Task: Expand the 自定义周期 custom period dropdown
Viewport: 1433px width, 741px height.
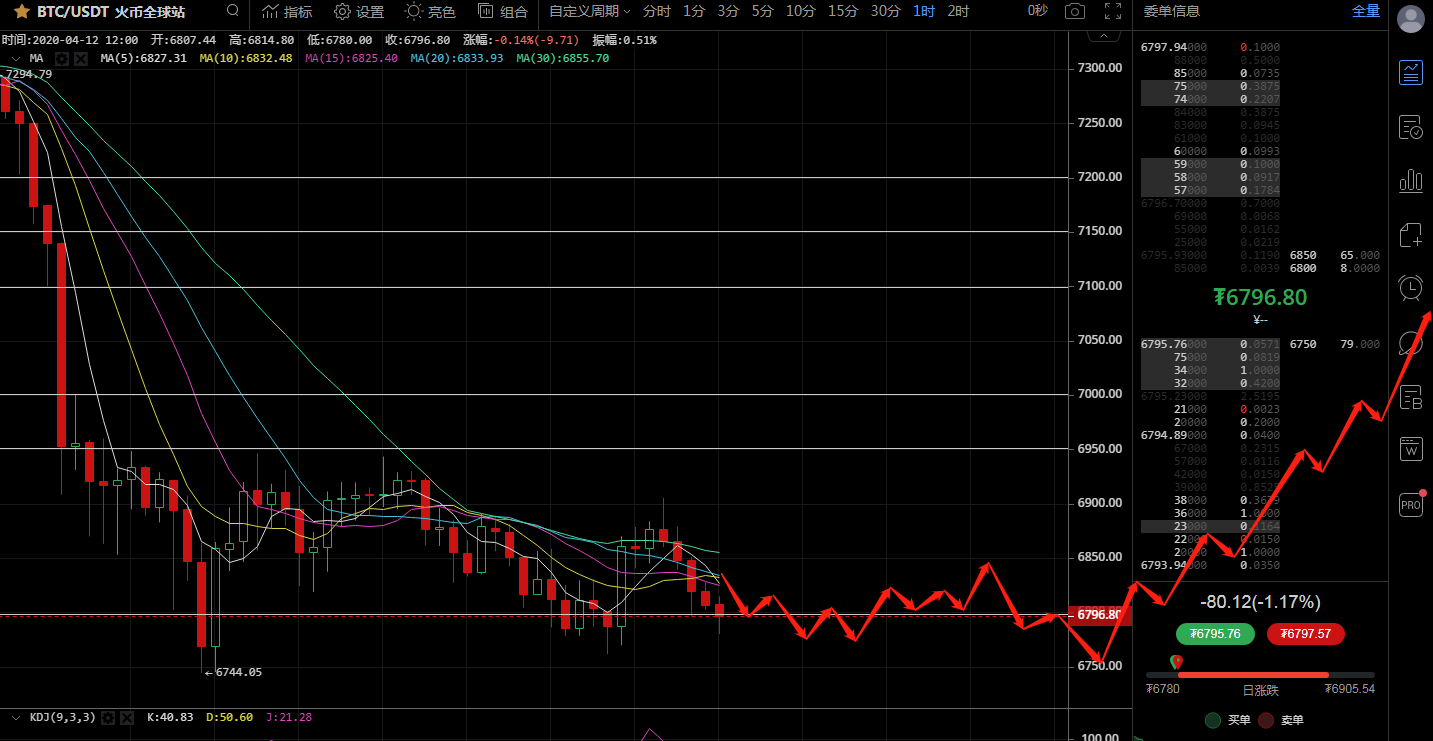Action: click(590, 12)
